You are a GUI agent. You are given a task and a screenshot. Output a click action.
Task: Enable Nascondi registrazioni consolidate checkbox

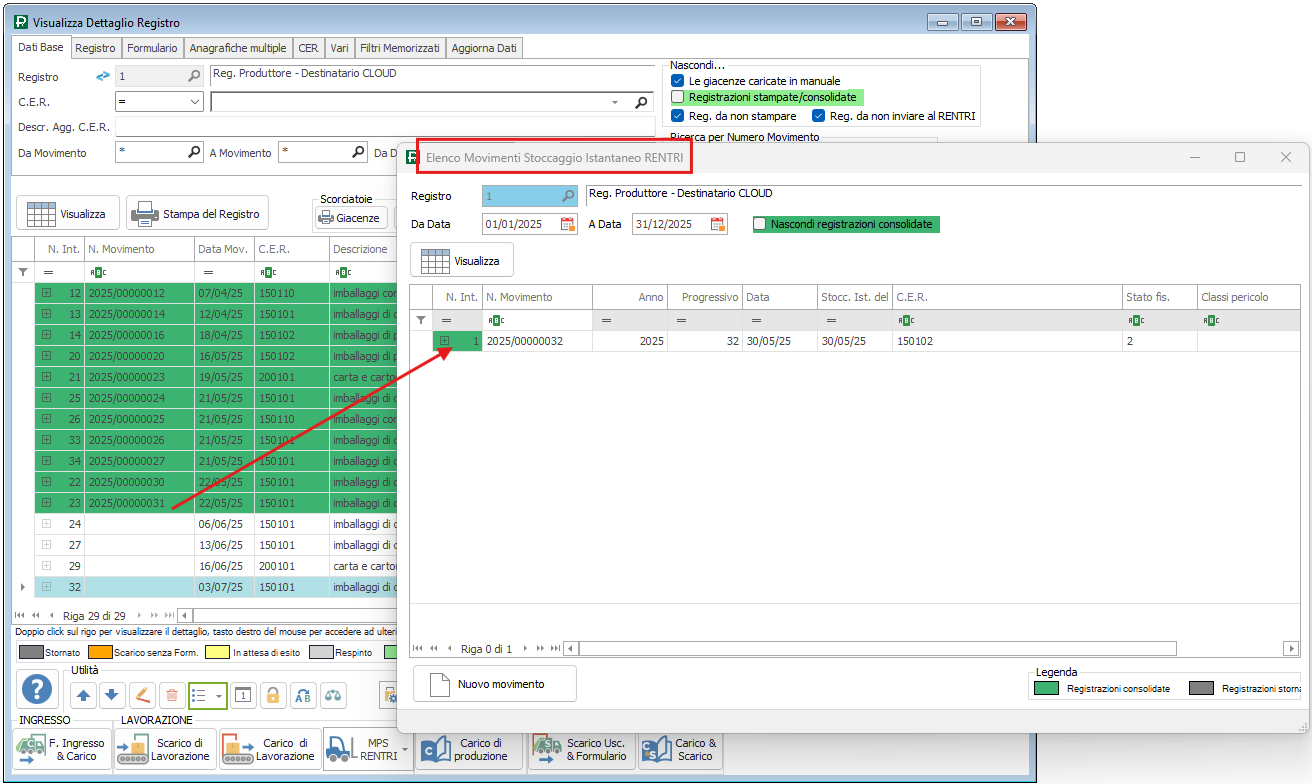tap(760, 224)
